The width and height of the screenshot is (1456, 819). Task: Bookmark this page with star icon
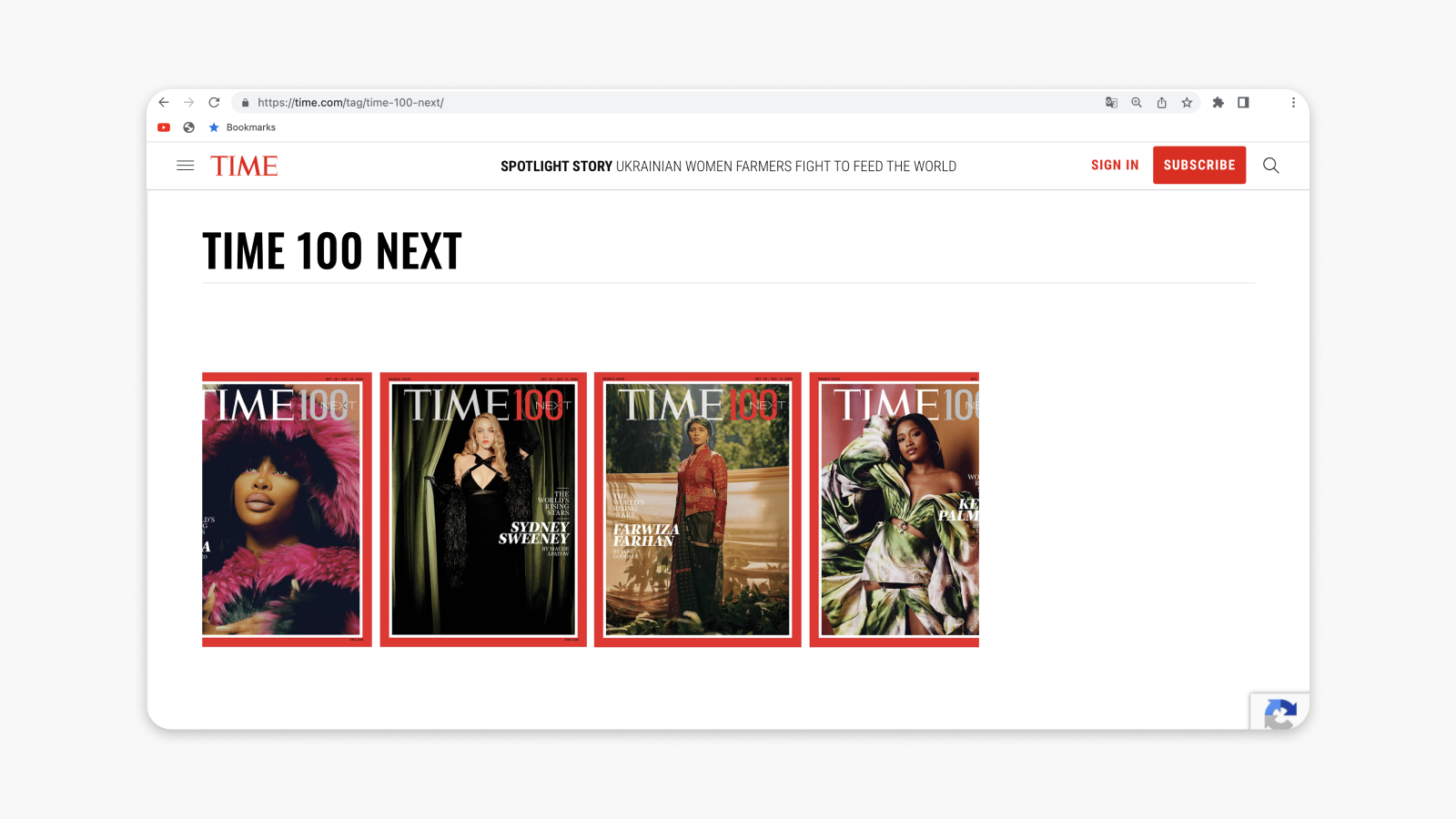(1187, 103)
